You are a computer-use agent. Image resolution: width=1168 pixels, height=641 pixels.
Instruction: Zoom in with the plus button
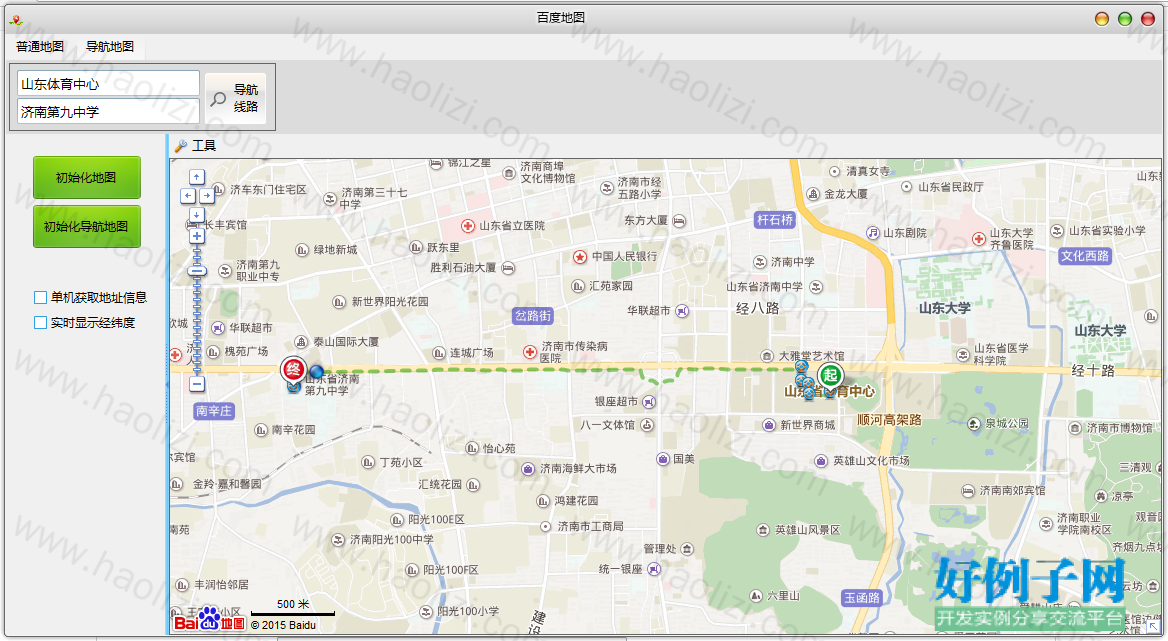click(197, 236)
